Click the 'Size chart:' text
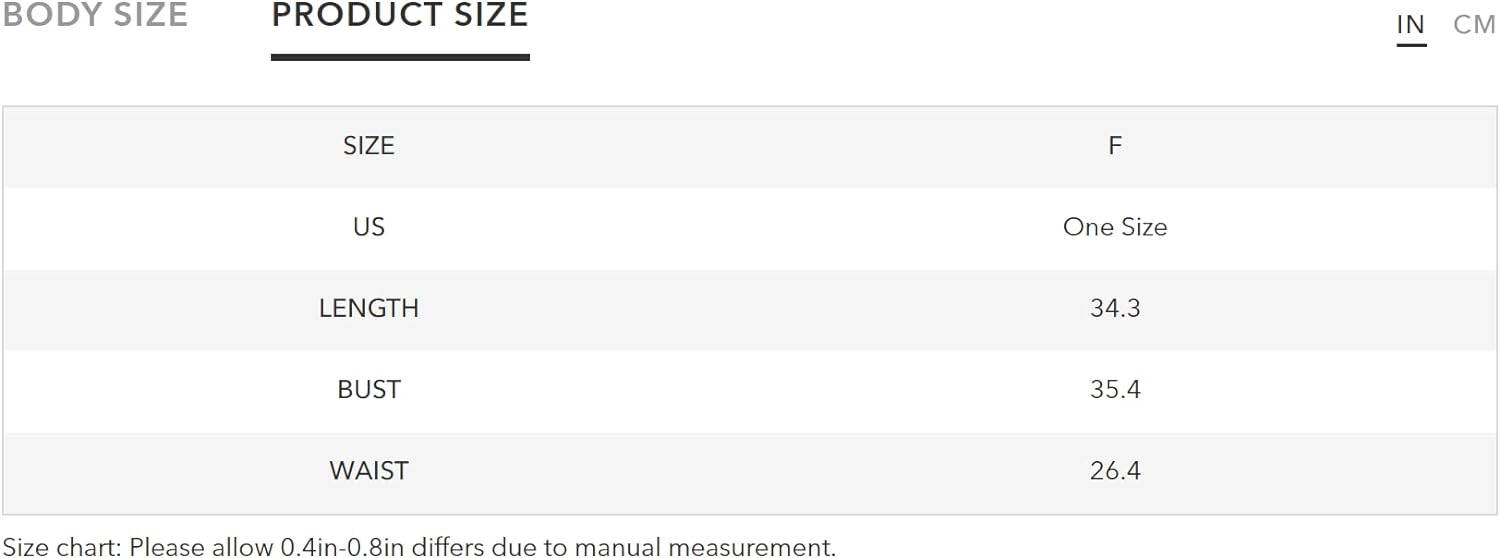Image resolution: width=1500 pixels, height=558 pixels. coord(61,547)
